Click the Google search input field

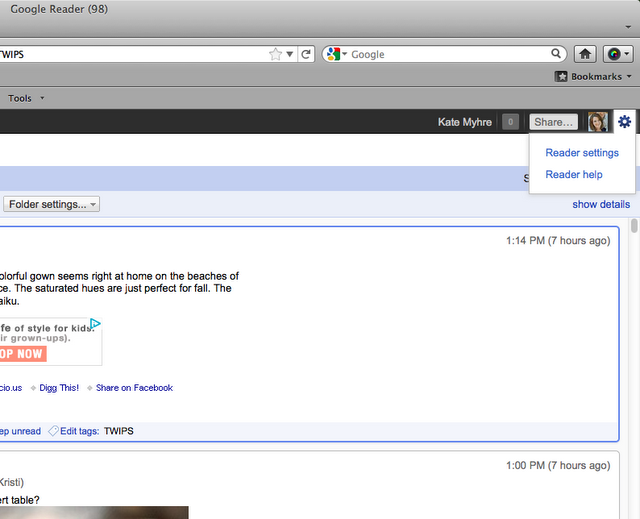click(449, 54)
